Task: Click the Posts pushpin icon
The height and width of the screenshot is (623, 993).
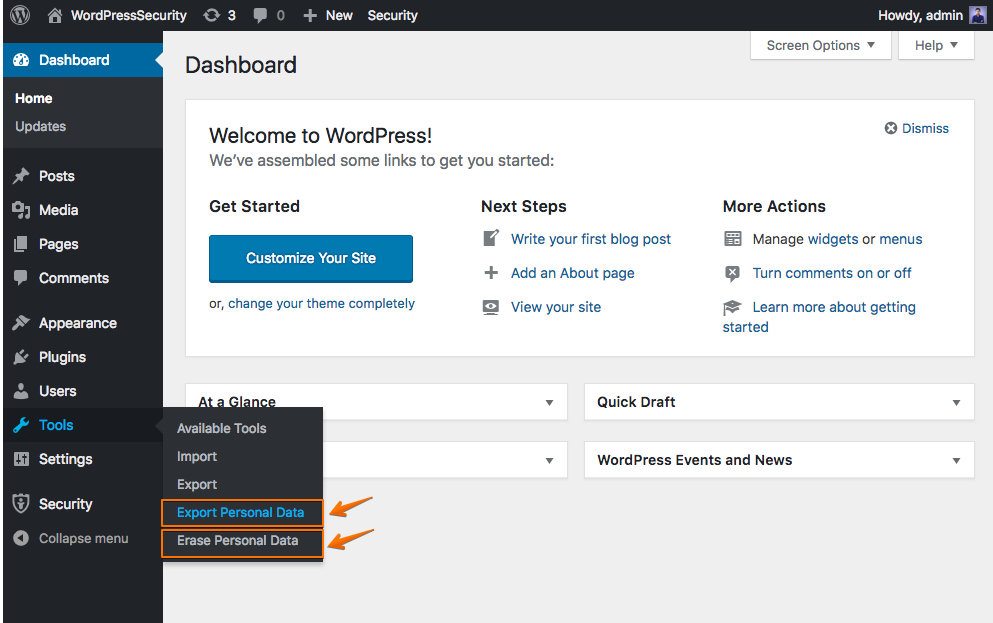Action: pos(21,176)
